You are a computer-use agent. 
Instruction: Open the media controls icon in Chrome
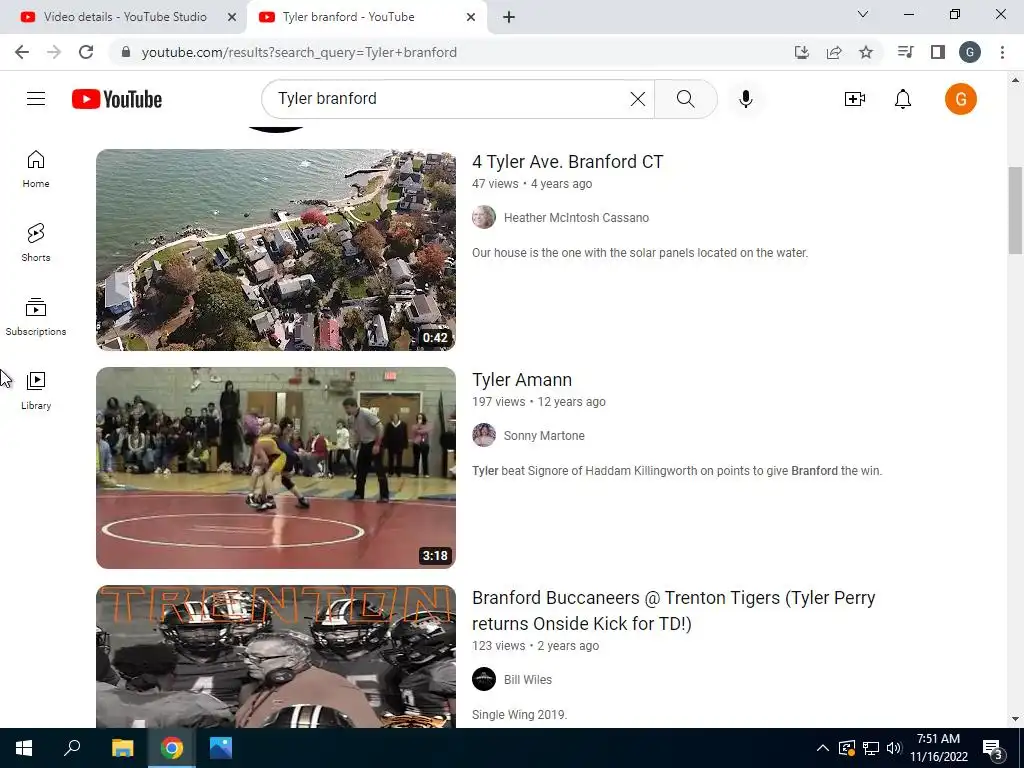(x=905, y=52)
